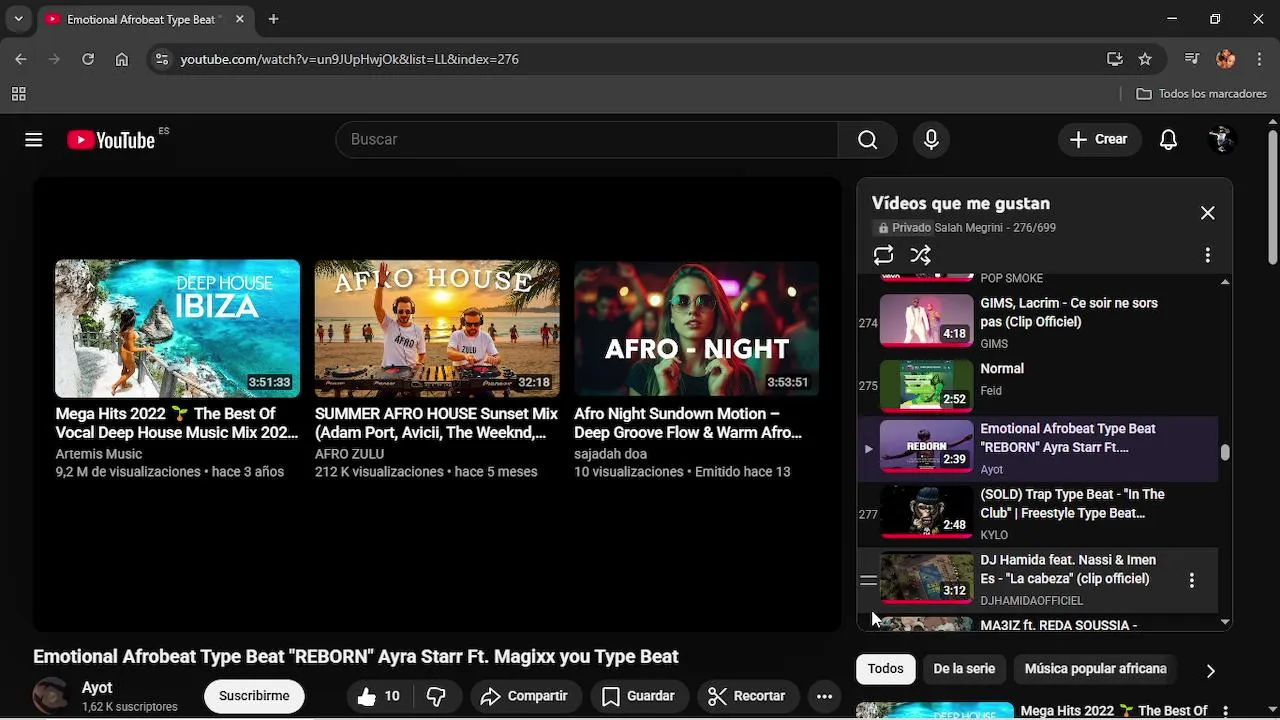Toggle playlist loop
Image resolution: width=1280 pixels, height=720 pixels.
883,255
